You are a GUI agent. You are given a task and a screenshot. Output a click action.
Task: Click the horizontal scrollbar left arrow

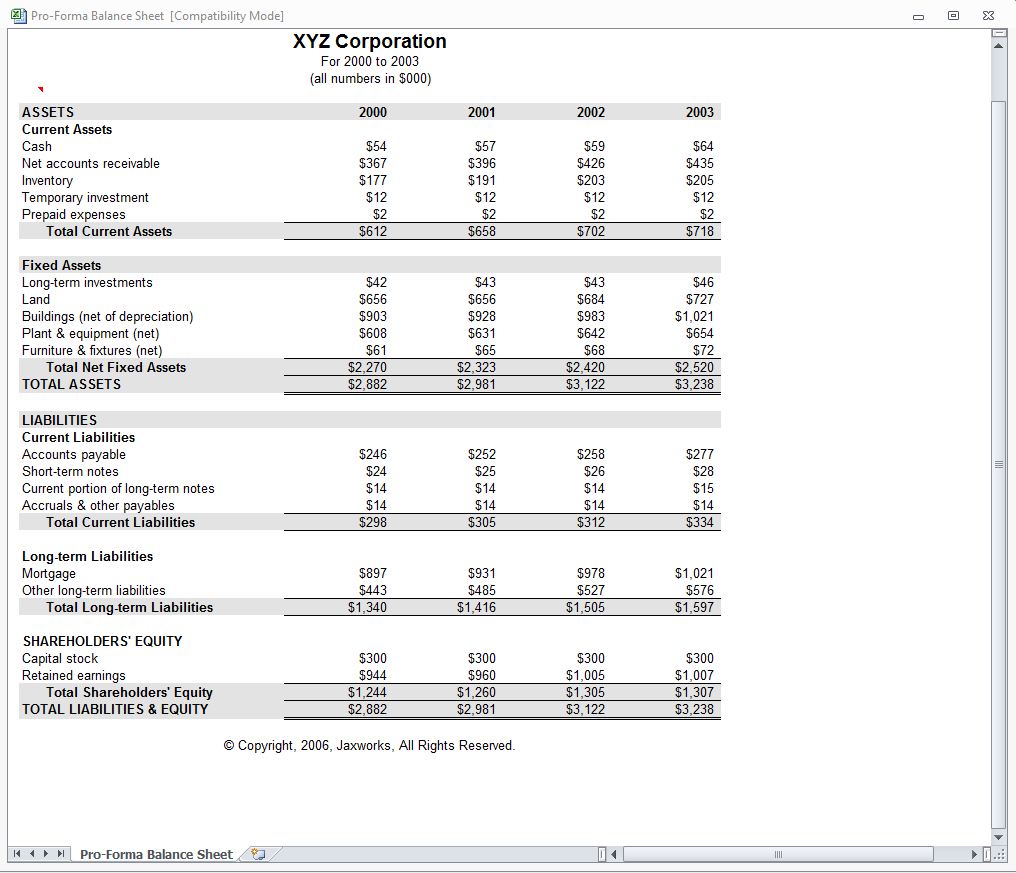613,855
